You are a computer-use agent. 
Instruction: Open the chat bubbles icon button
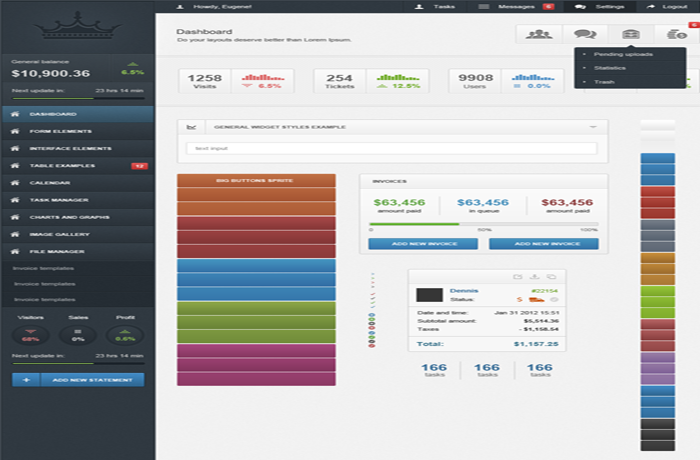pyautogui.click(x=585, y=34)
